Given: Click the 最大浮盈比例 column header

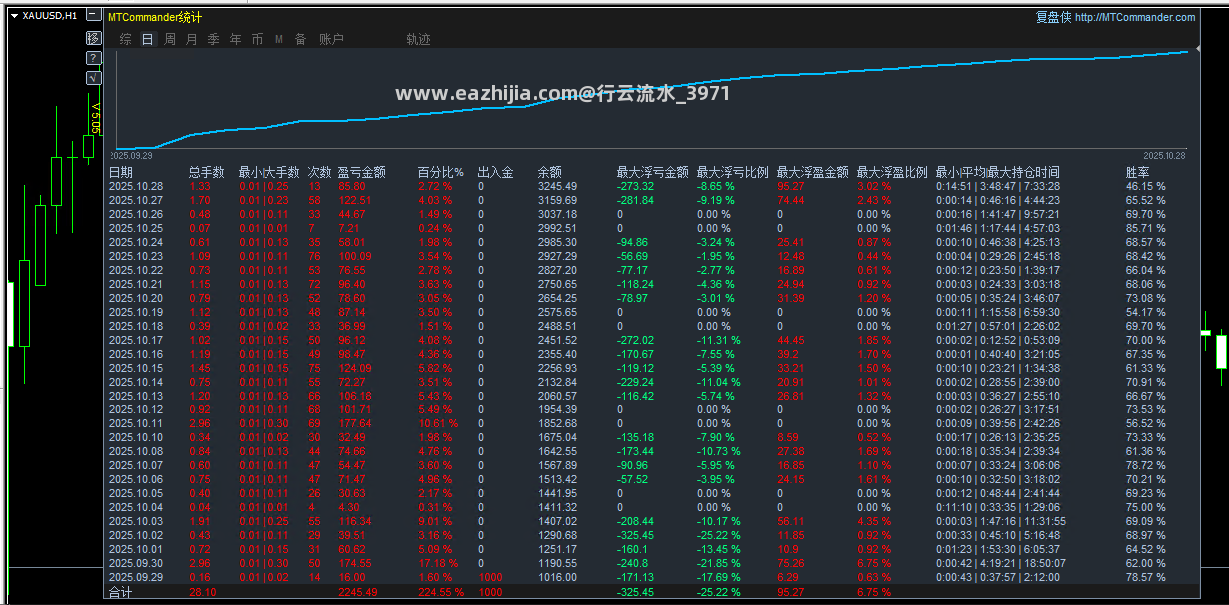Looking at the screenshot, I should coord(893,173).
